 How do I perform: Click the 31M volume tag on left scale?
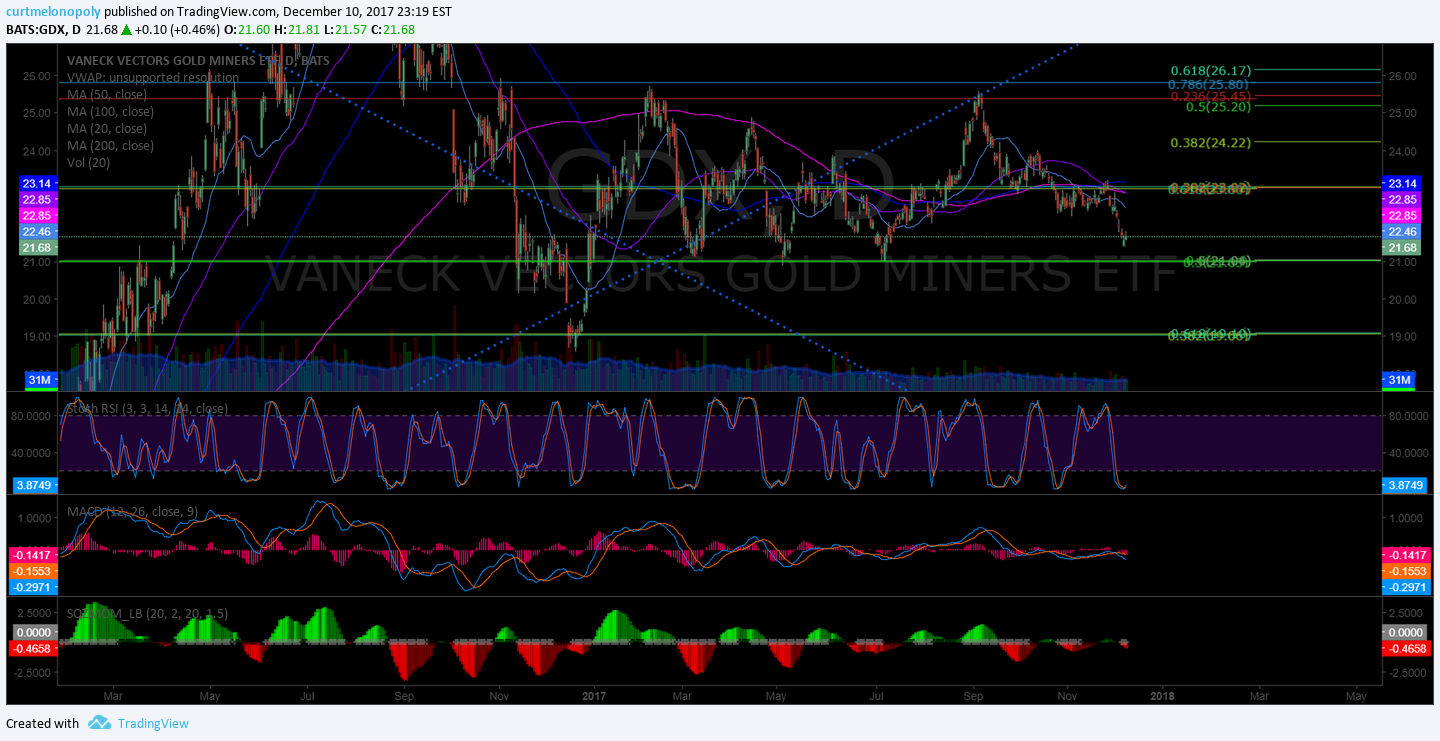[x=41, y=380]
